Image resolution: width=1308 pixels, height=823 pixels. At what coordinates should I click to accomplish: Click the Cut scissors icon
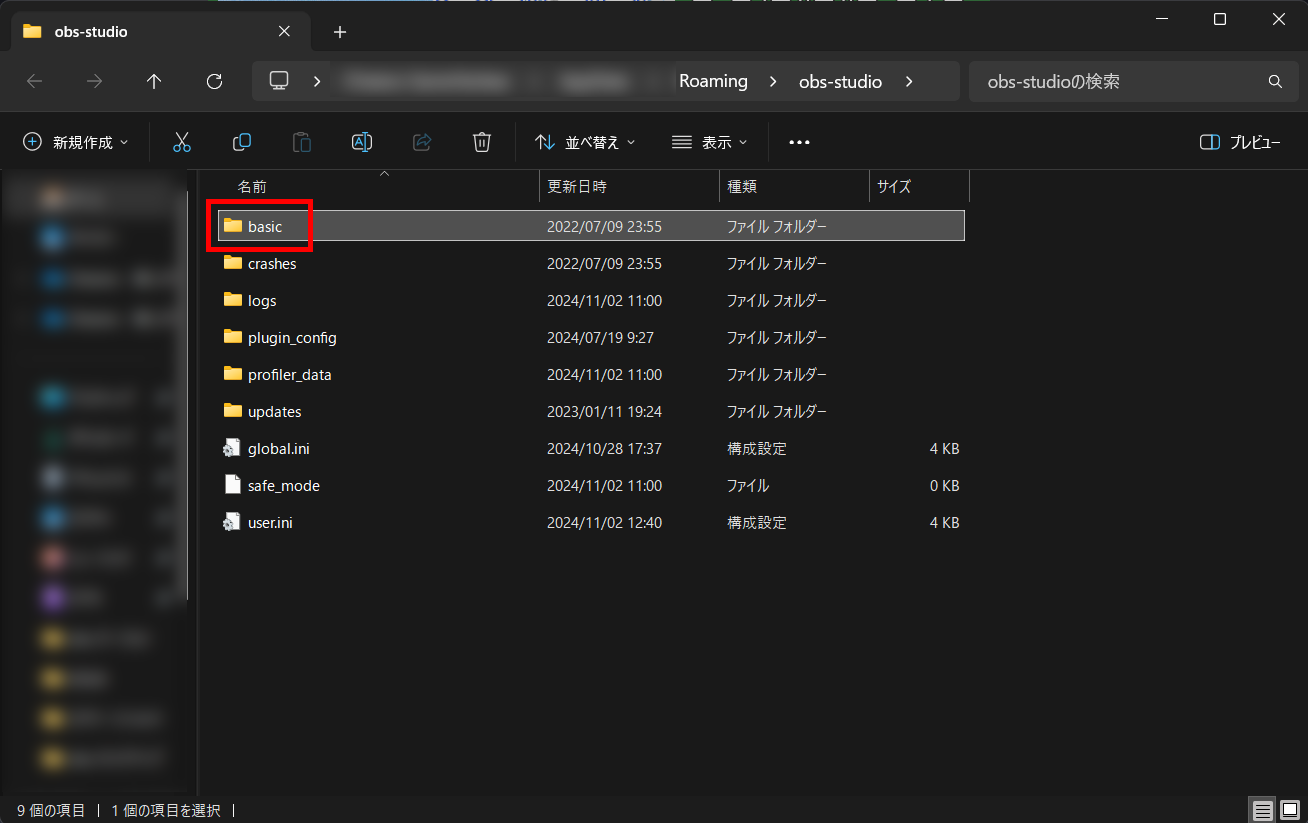coord(181,142)
